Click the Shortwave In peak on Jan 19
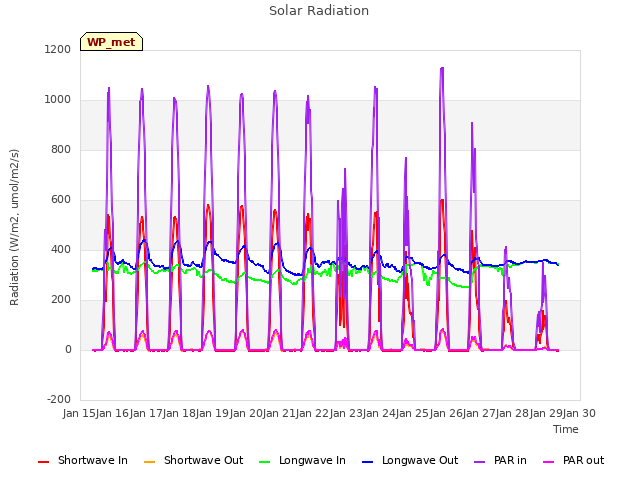The height and width of the screenshot is (480, 640). [208, 205]
